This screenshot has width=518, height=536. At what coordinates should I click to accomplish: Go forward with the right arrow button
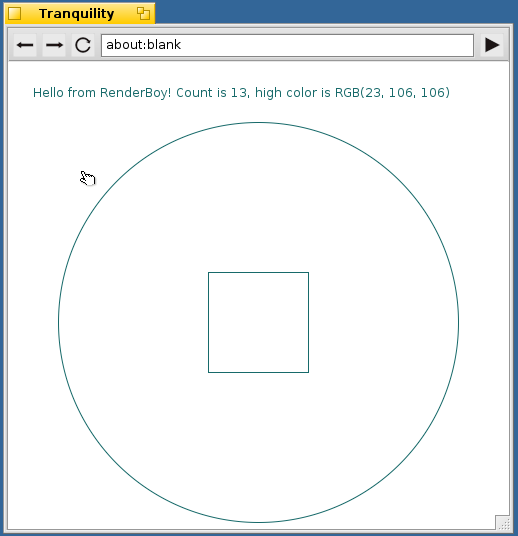pos(54,45)
